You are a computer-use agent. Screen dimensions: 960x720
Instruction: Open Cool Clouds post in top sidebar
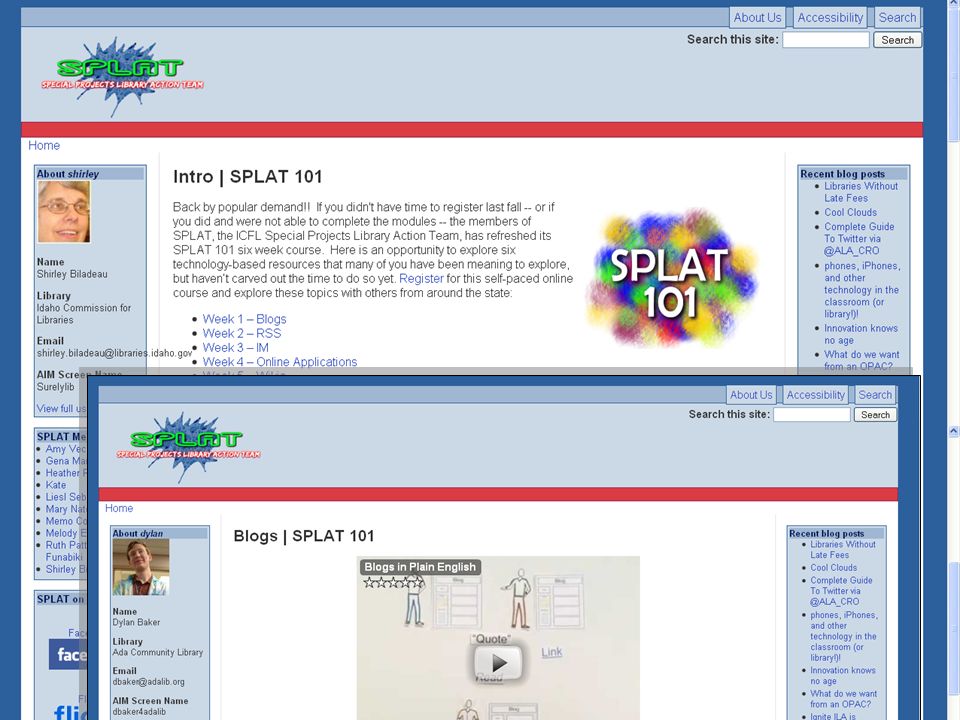click(x=850, y=212)
